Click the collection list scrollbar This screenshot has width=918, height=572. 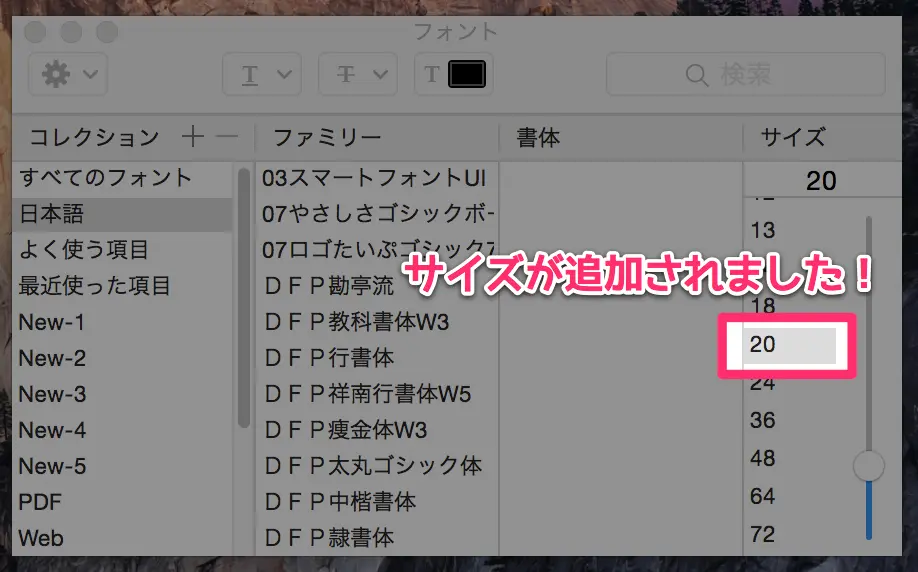[x=243, y=298]
